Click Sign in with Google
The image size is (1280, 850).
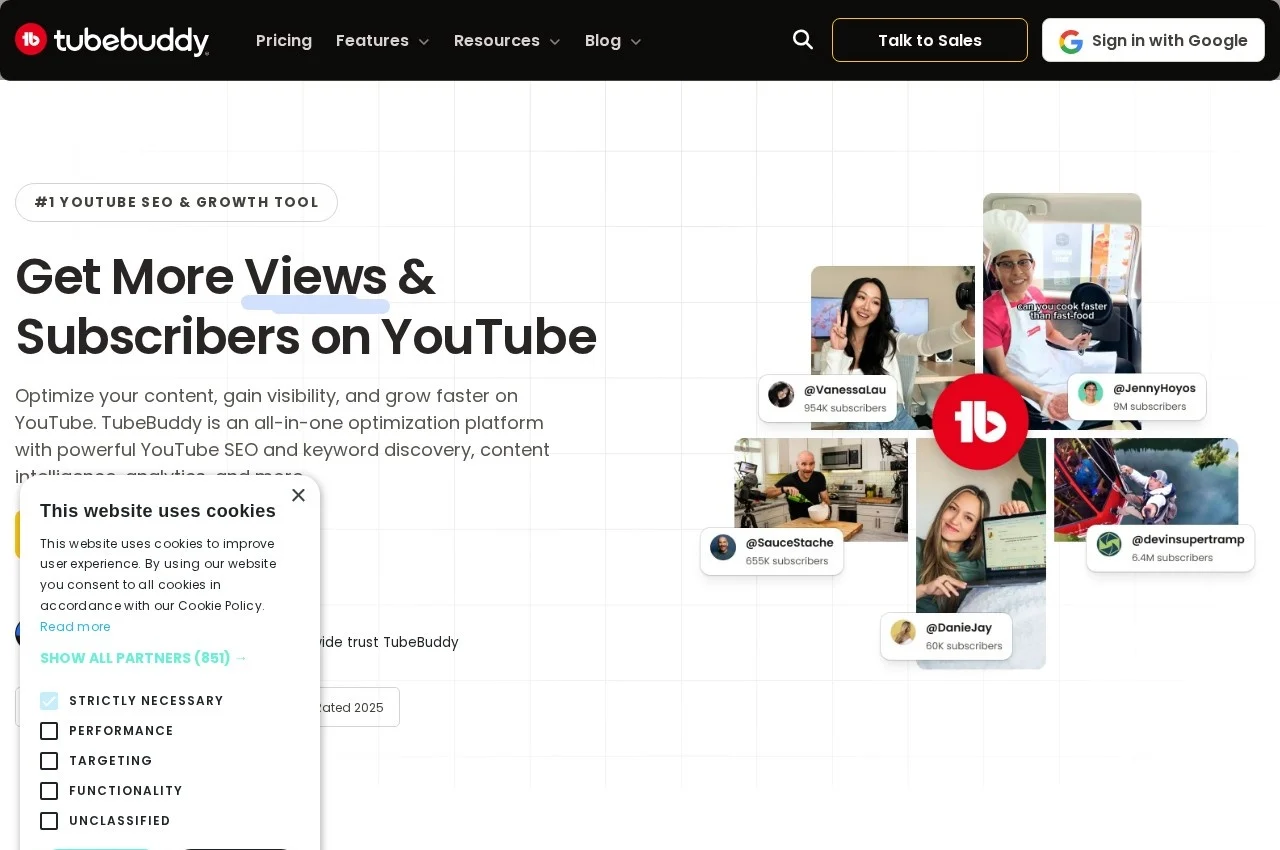[x=1153, y=40]
